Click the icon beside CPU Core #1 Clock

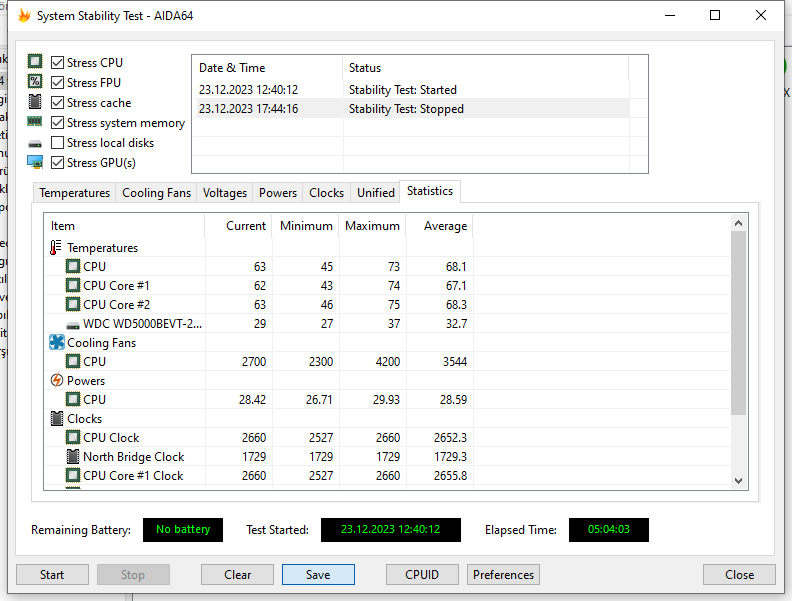point(73,476)
